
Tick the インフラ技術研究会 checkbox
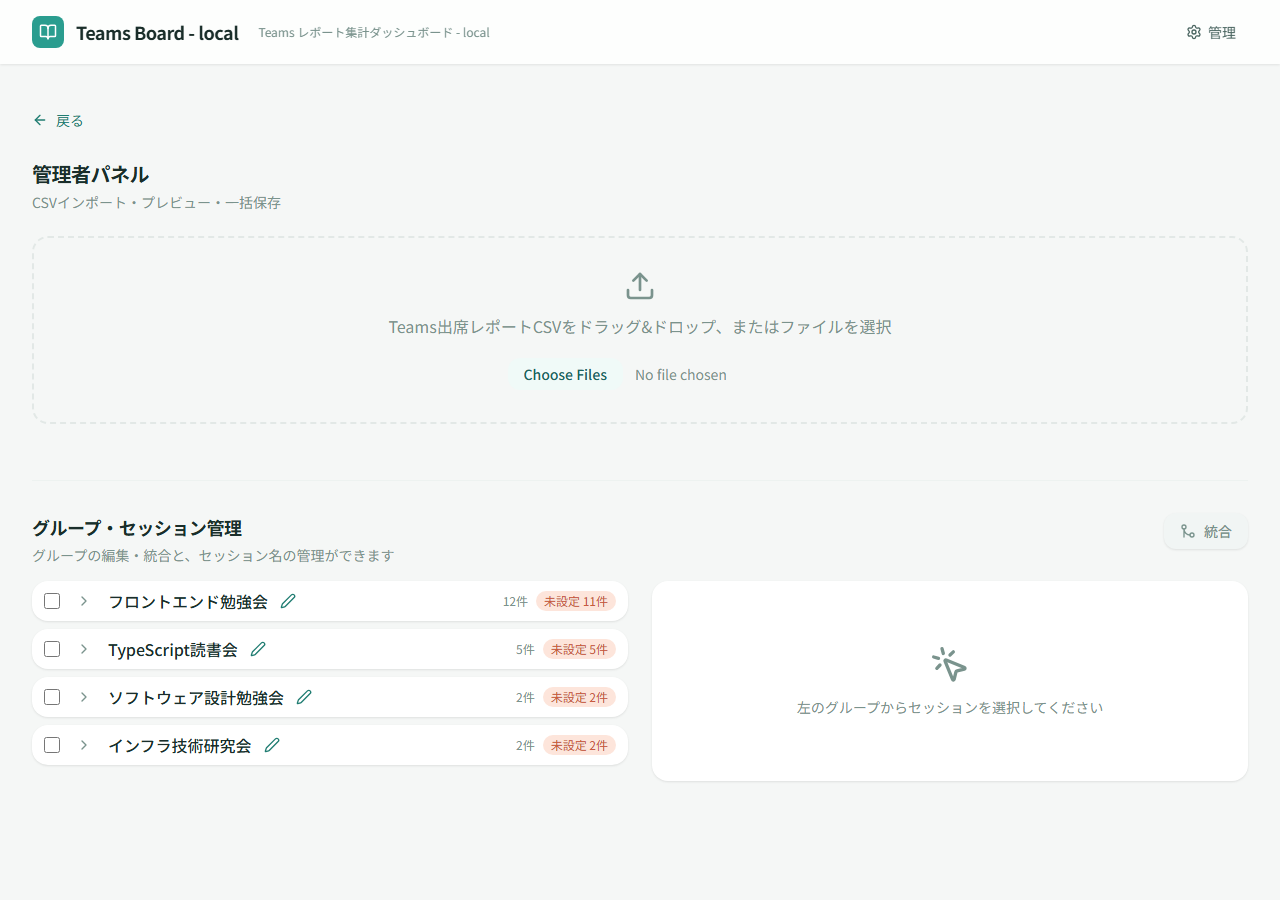click(x=52, y=745)
